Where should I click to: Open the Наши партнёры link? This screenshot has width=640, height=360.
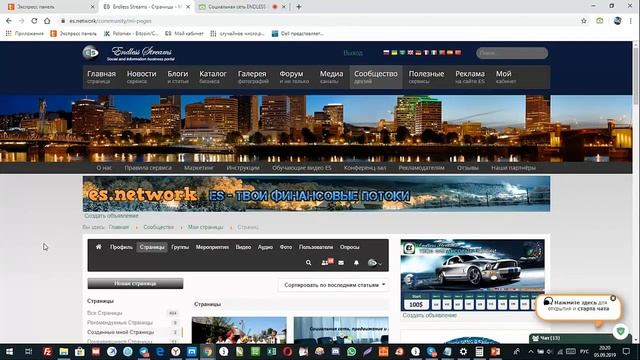click(x=513, y=168)
